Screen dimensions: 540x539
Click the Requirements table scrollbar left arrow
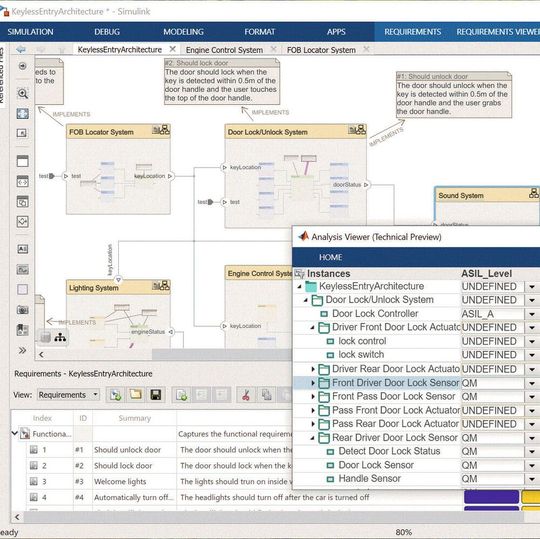pyautogui.click(x=17, y=517)
